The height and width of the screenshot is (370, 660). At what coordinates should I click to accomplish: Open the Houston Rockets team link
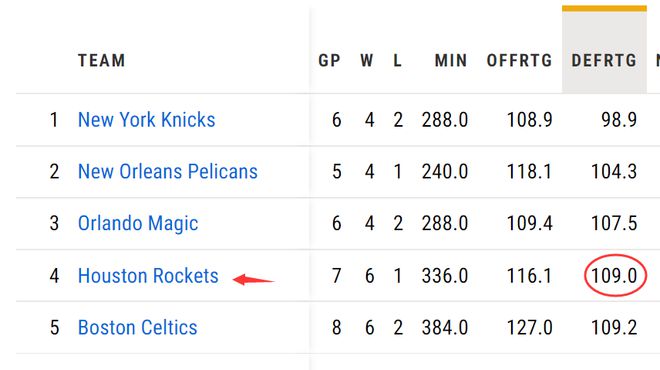148,276
